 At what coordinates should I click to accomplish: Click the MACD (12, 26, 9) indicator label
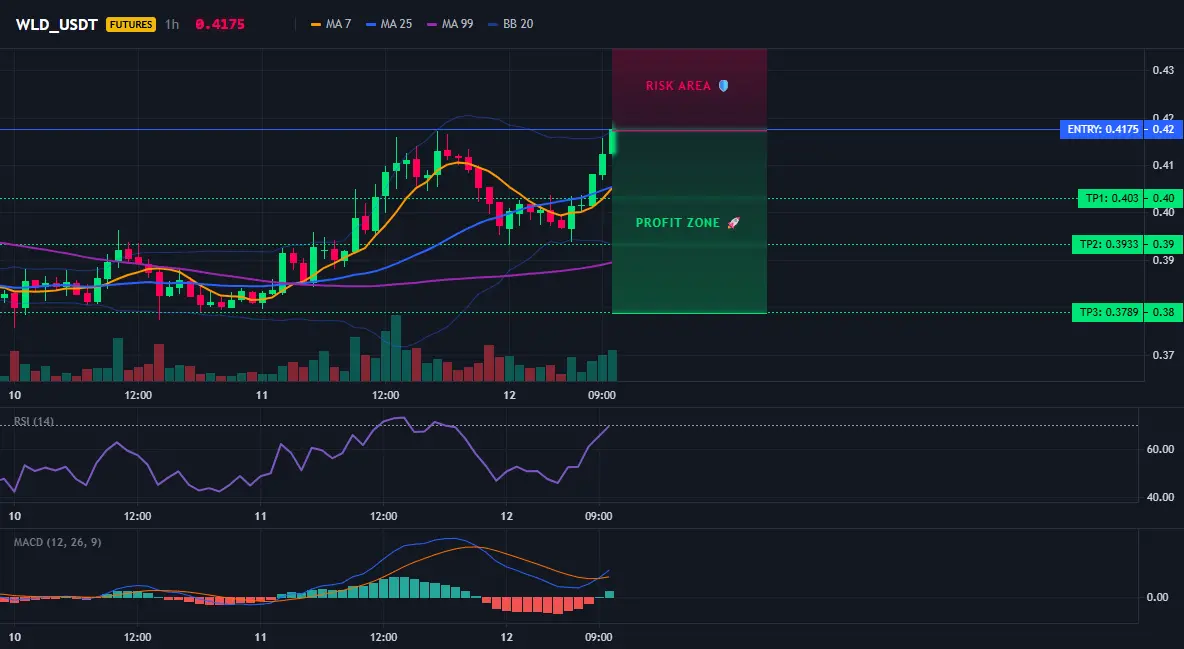pos(57,542)
